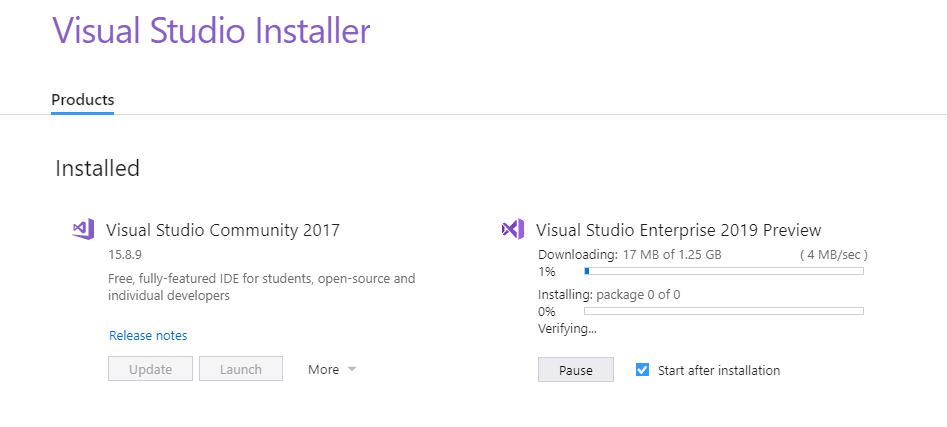Click the installing progress bar
The height and width of the screenshot is (427, 947).
point(724,311)
